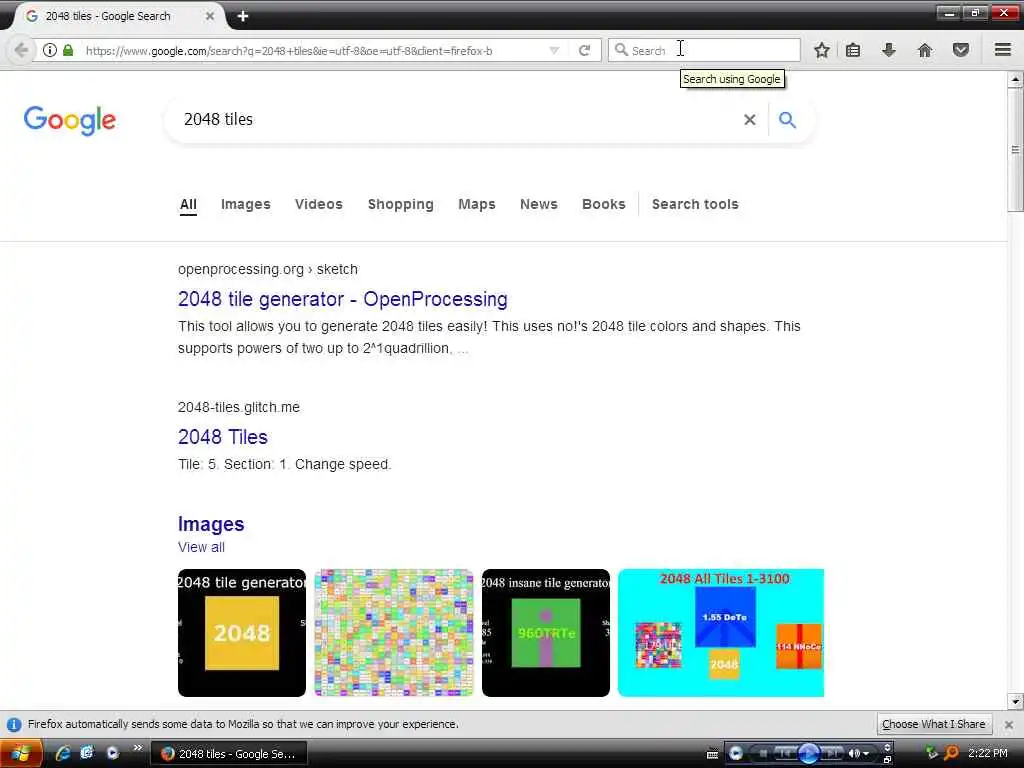Click the orange search tray icon
This screenshot has width=1024, height=768.
pyautogui.click(x=952, y=753)
